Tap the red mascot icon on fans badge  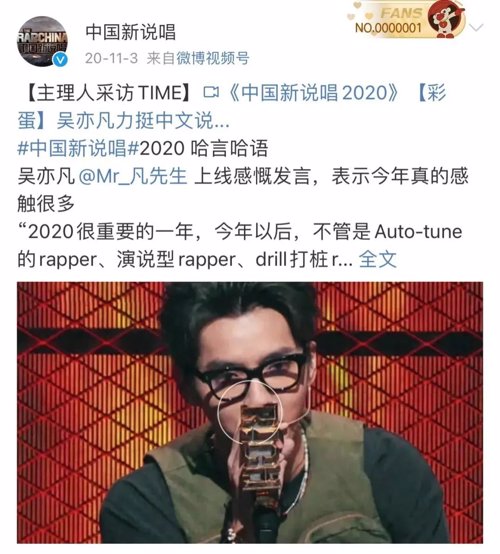click(x=446, y=19)
